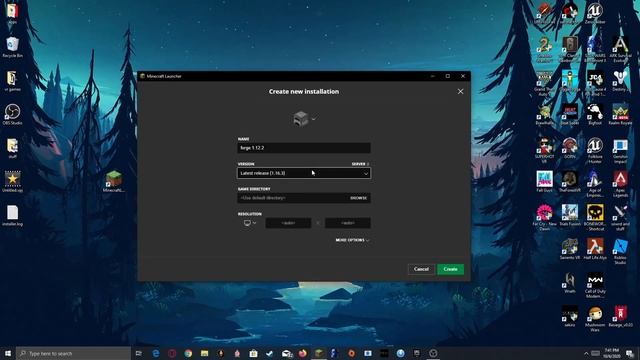Expand More Options
Screen dimensions: 640x360
point(352,240)
